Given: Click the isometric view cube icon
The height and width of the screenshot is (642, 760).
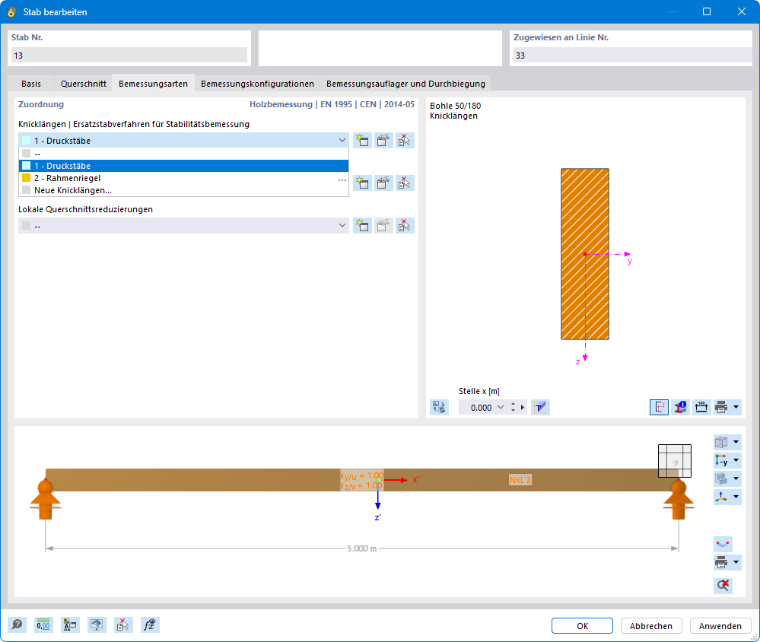Looking at the screenshot, I should pyautogui.click(x=721, y=442).
